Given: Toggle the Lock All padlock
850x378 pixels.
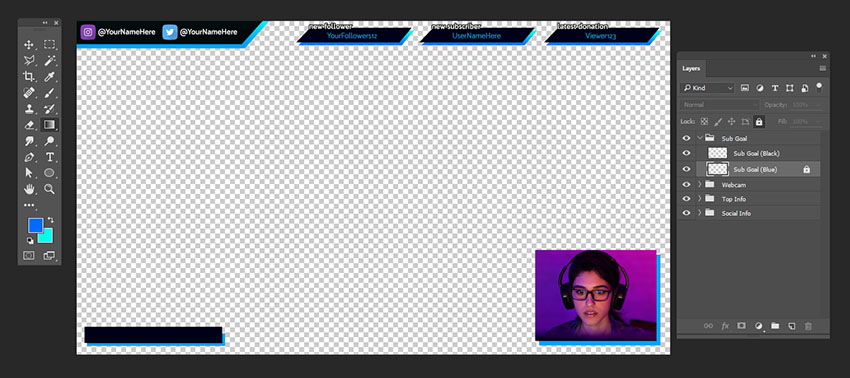Looking at the screenshot, I should 759,122.
